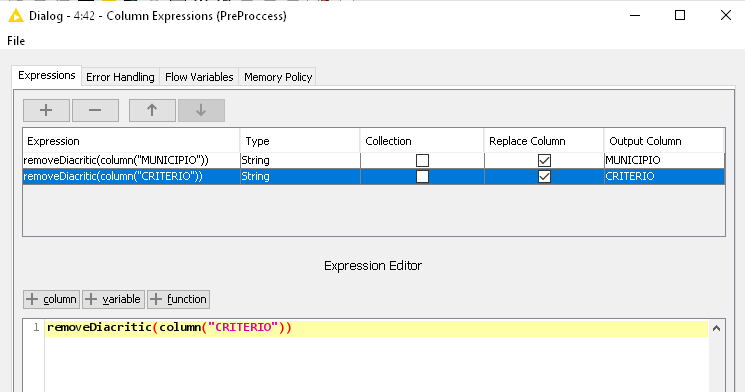The height and width of the screenshot is (392, 745).
Task: Toggle Collection checkbox for MUNICIPIO row
Action: point(422,161)
